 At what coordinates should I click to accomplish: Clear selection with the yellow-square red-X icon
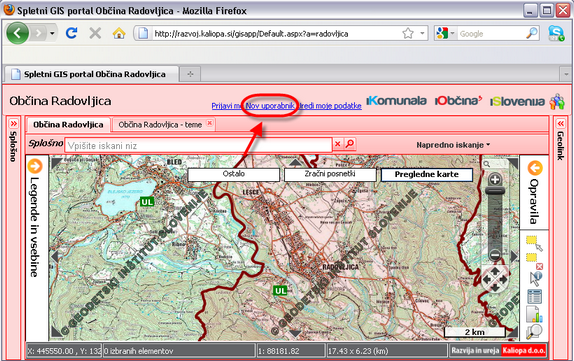coord(534,261)
